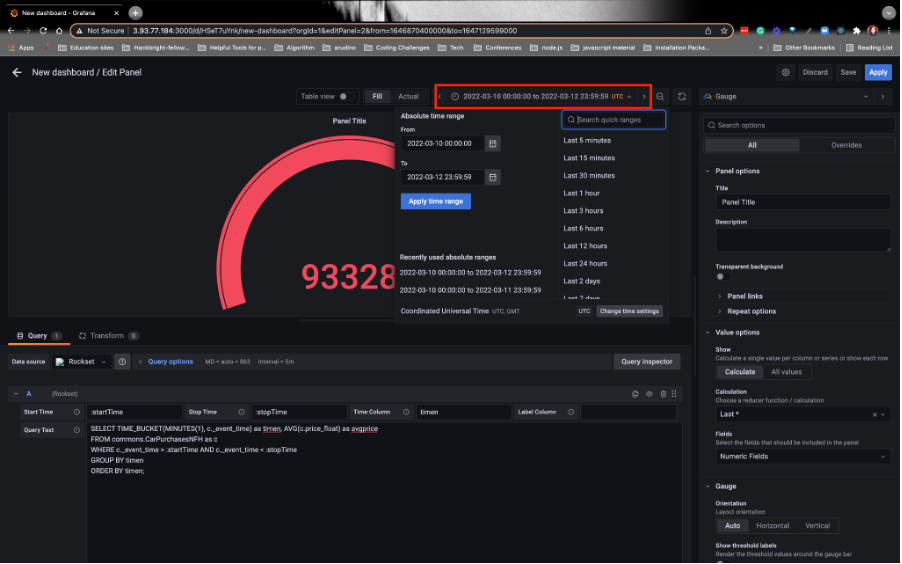This screenshot has width=902, height=564.
Task: Open the Rockset data source dropdown
Action: (82, 362)
